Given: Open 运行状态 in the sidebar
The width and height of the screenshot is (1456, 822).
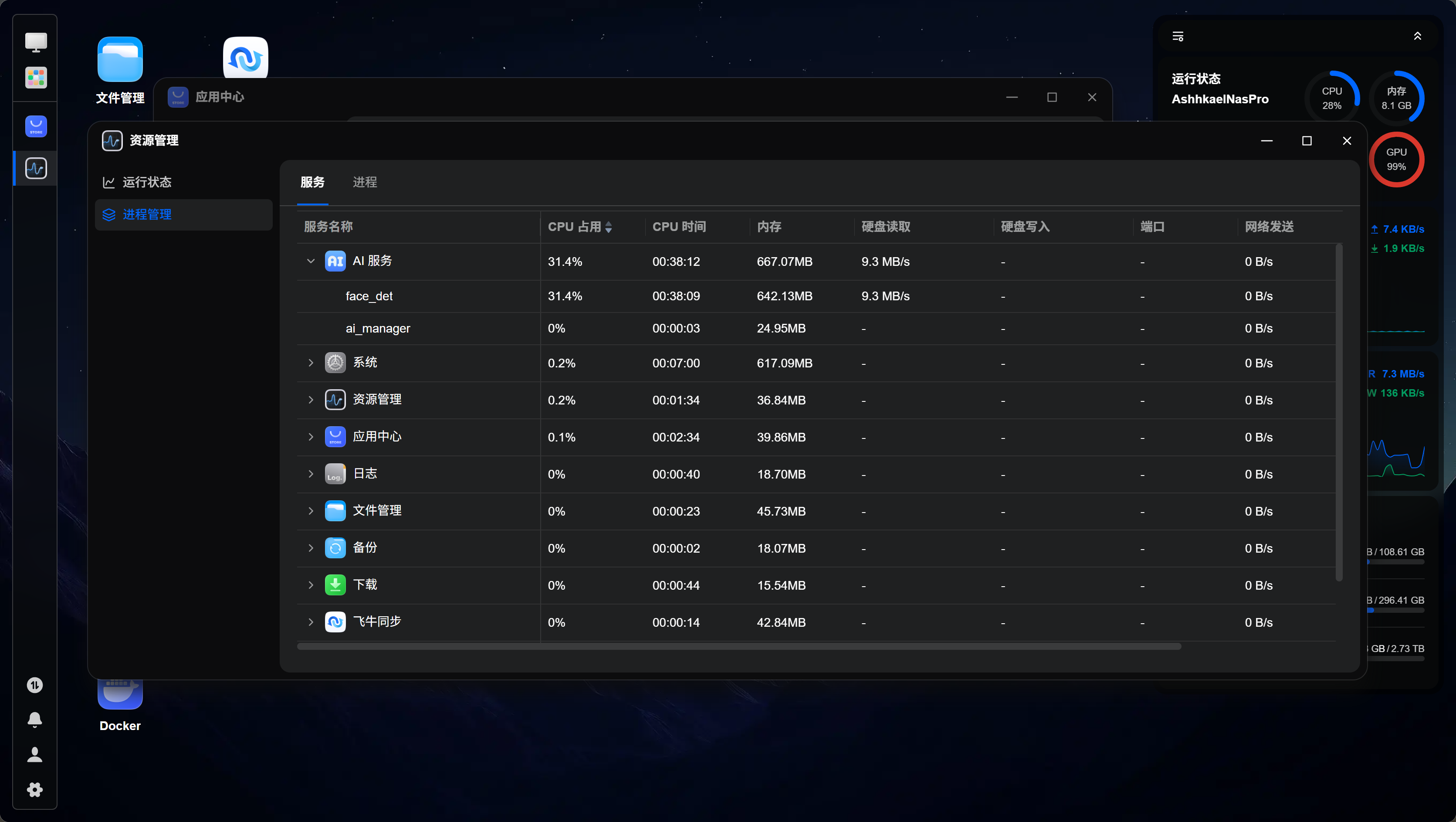Looking at the screenshot, I should point(184,182).
